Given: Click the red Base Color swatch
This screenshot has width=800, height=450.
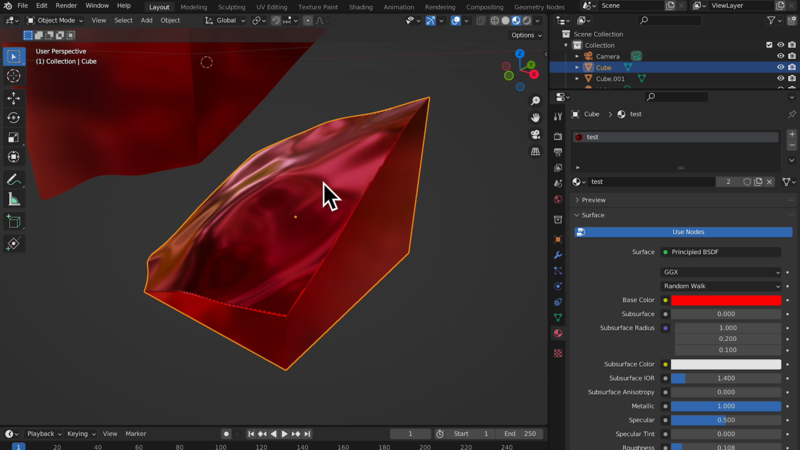Looking at the screenshot, I should 725,300.
